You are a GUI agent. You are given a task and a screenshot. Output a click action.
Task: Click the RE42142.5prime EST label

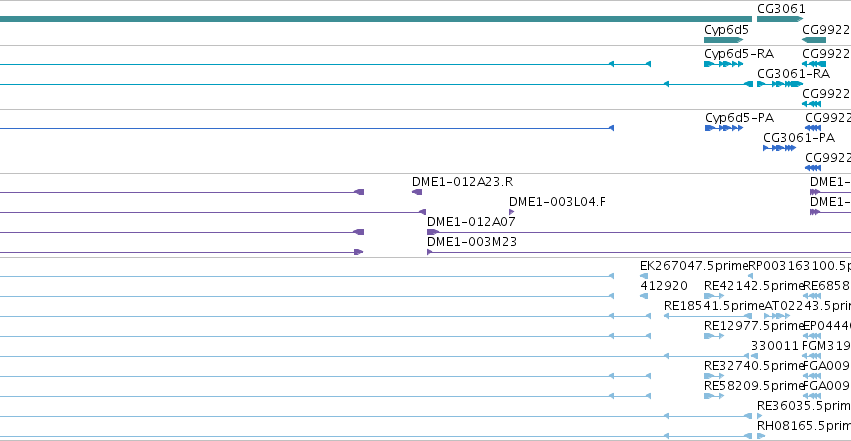tap(753, 286)
